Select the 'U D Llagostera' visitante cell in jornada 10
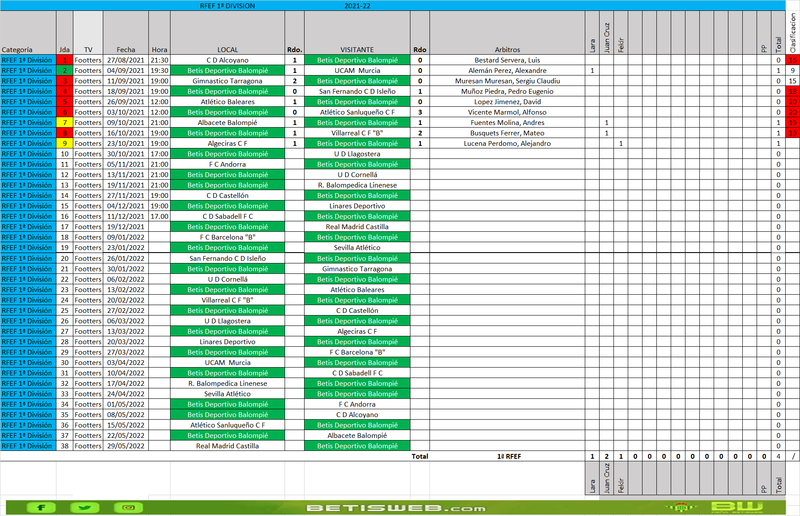The height and width of the screenshot is (516, 800). [357, 154]
